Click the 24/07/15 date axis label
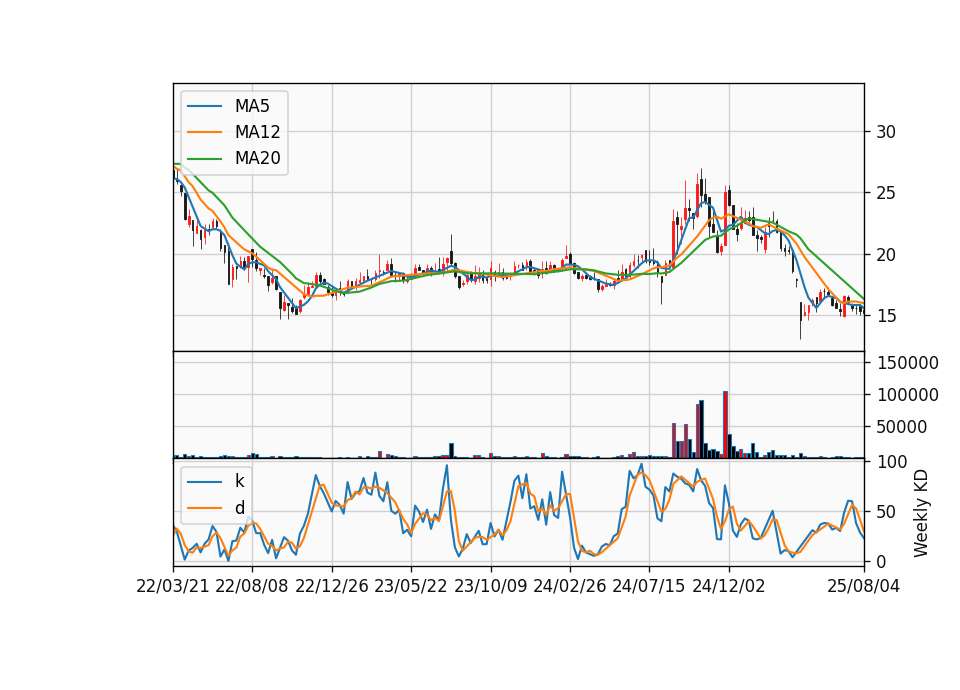The image size is (960, 690). click(x=649, y=586)
